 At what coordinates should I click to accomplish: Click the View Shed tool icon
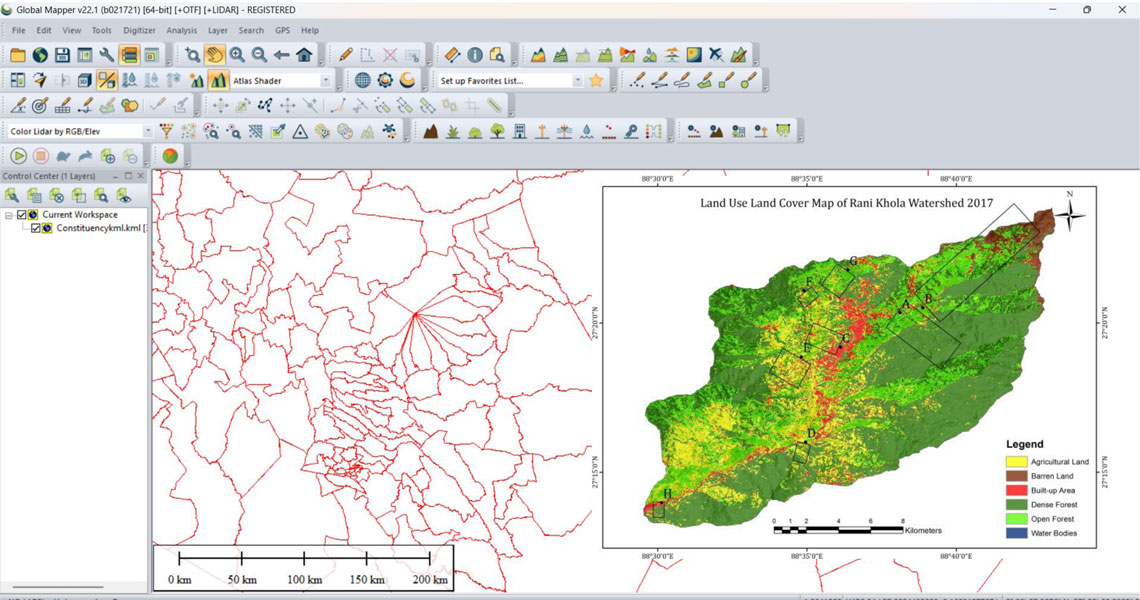coord(627,55)
